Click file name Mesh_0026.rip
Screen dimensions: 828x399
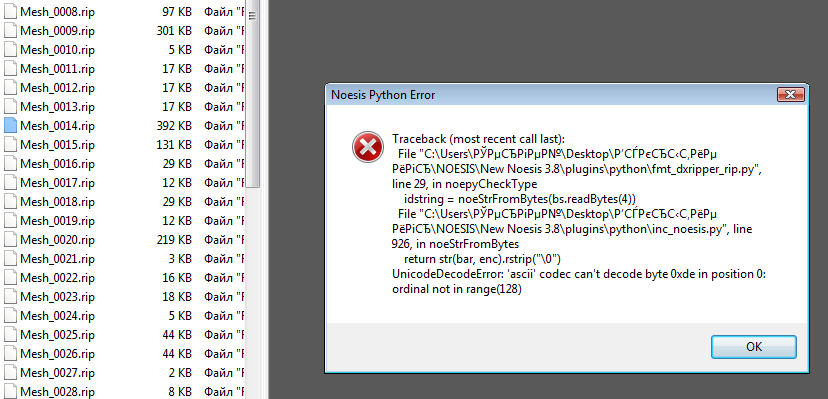pos(58,354)
